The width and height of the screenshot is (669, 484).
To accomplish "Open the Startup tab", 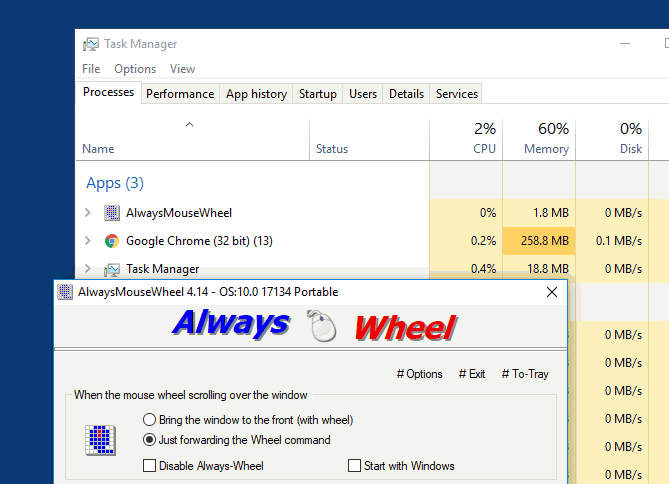I will coord(318,94).
